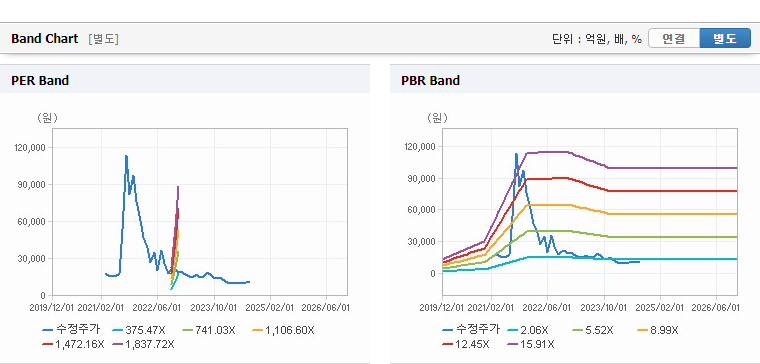Click the 5.52X legend entry
Screen dimensions: 760x364
tap(593, 331)
